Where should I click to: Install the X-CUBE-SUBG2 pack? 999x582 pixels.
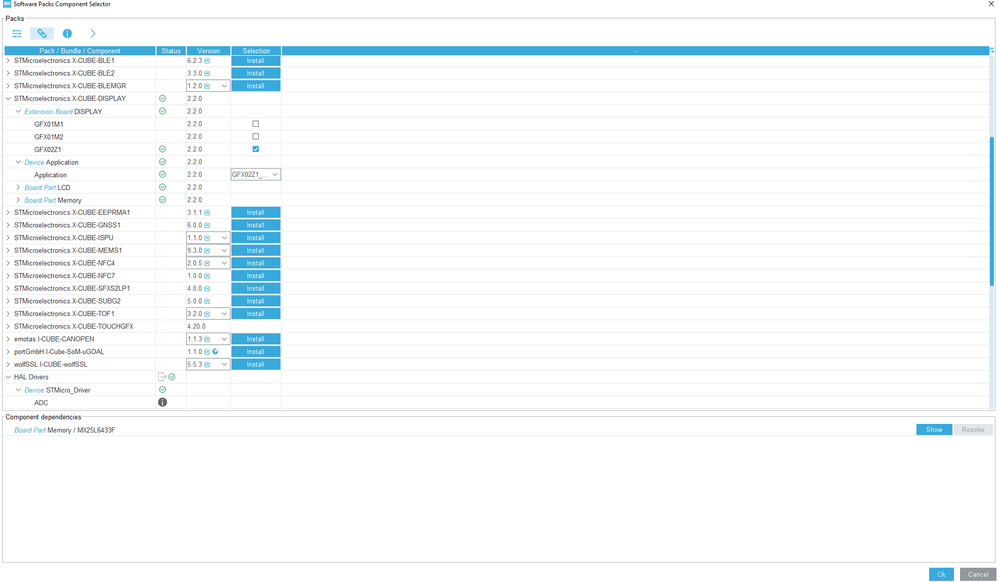[x=255, y=302]
